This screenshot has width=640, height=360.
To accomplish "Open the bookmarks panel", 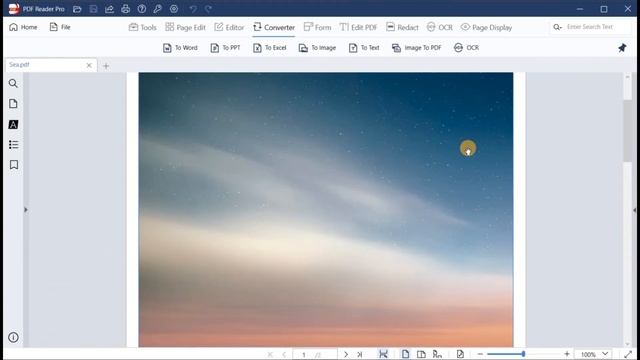I will point(13,164).
